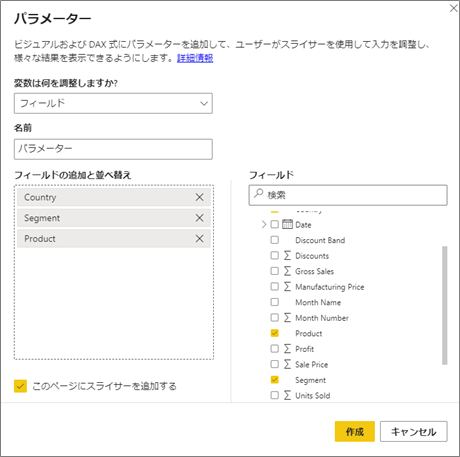The height and width of the screenshot is (457, 460).
Task: Click the sigma icon beside Month Number
Action: [287, 318]
